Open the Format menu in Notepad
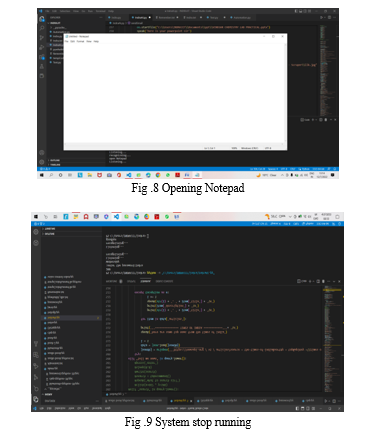This screenshot has height=434, width=371. [x=80, y=41]
